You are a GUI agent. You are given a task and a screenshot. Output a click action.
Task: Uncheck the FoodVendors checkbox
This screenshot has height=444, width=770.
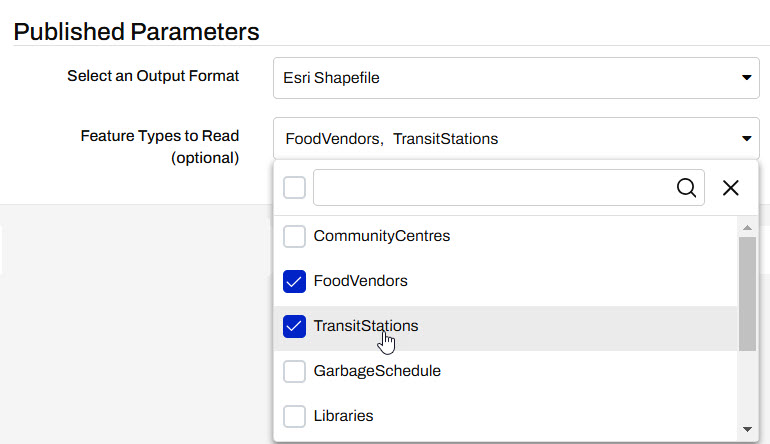tap(294, 282)
